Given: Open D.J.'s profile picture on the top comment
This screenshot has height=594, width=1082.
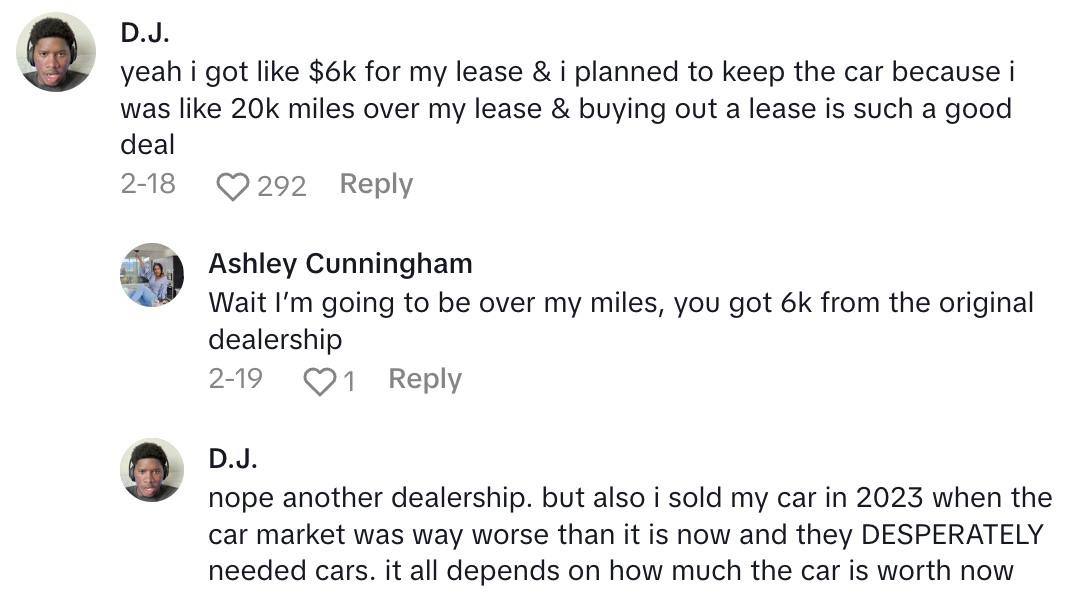Looking at the screenshot, I should pyautogui.click(x=57, y=53).
